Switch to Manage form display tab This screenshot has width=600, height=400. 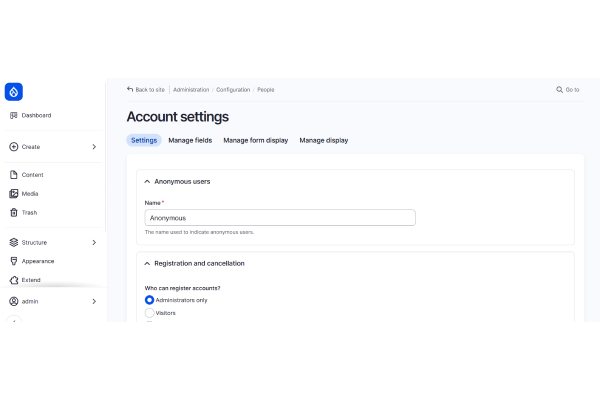[255, 140]
